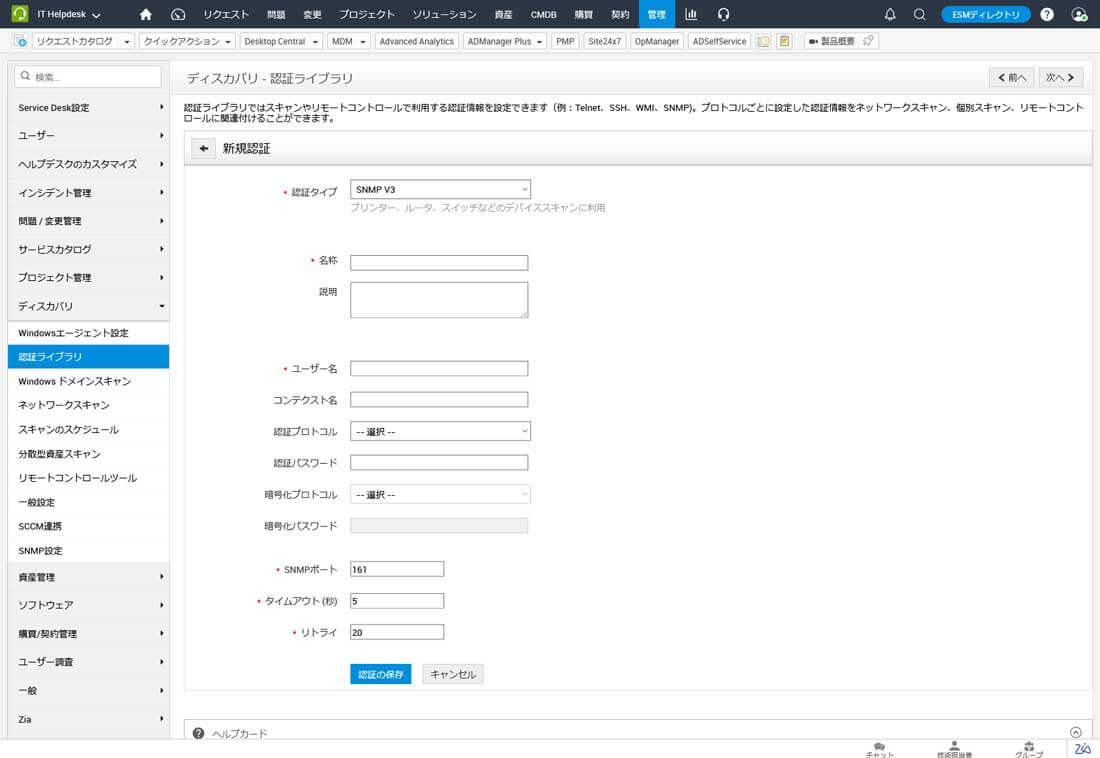The height and width of the screenshot is (758, 1100).
Task: Click the rocket icon beside 製品概要
Action: pos(868,41)
